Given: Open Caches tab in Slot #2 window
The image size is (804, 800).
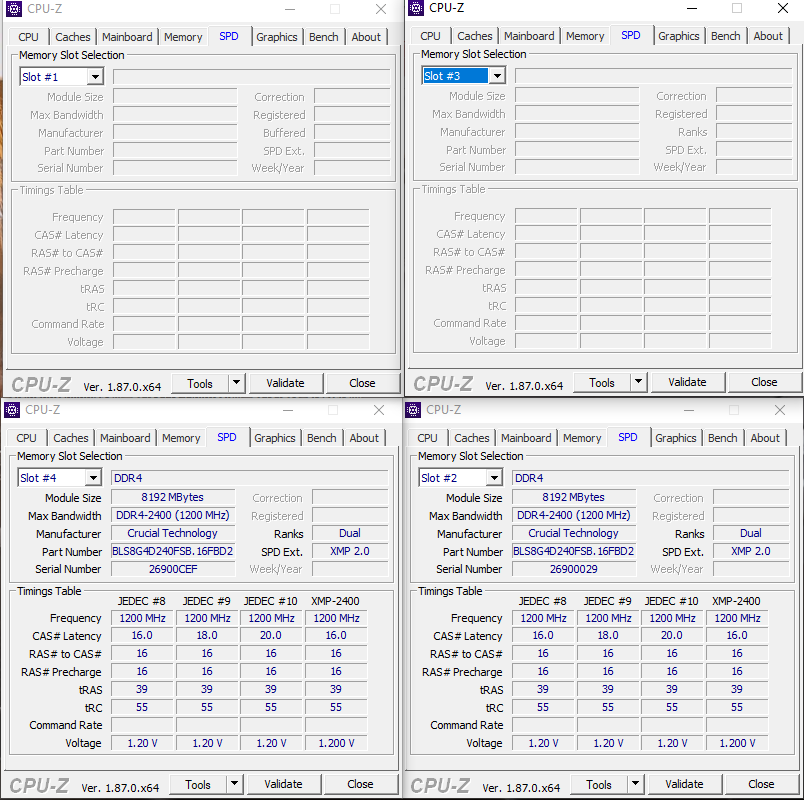Looking at the screenshot, I should 472,438.
